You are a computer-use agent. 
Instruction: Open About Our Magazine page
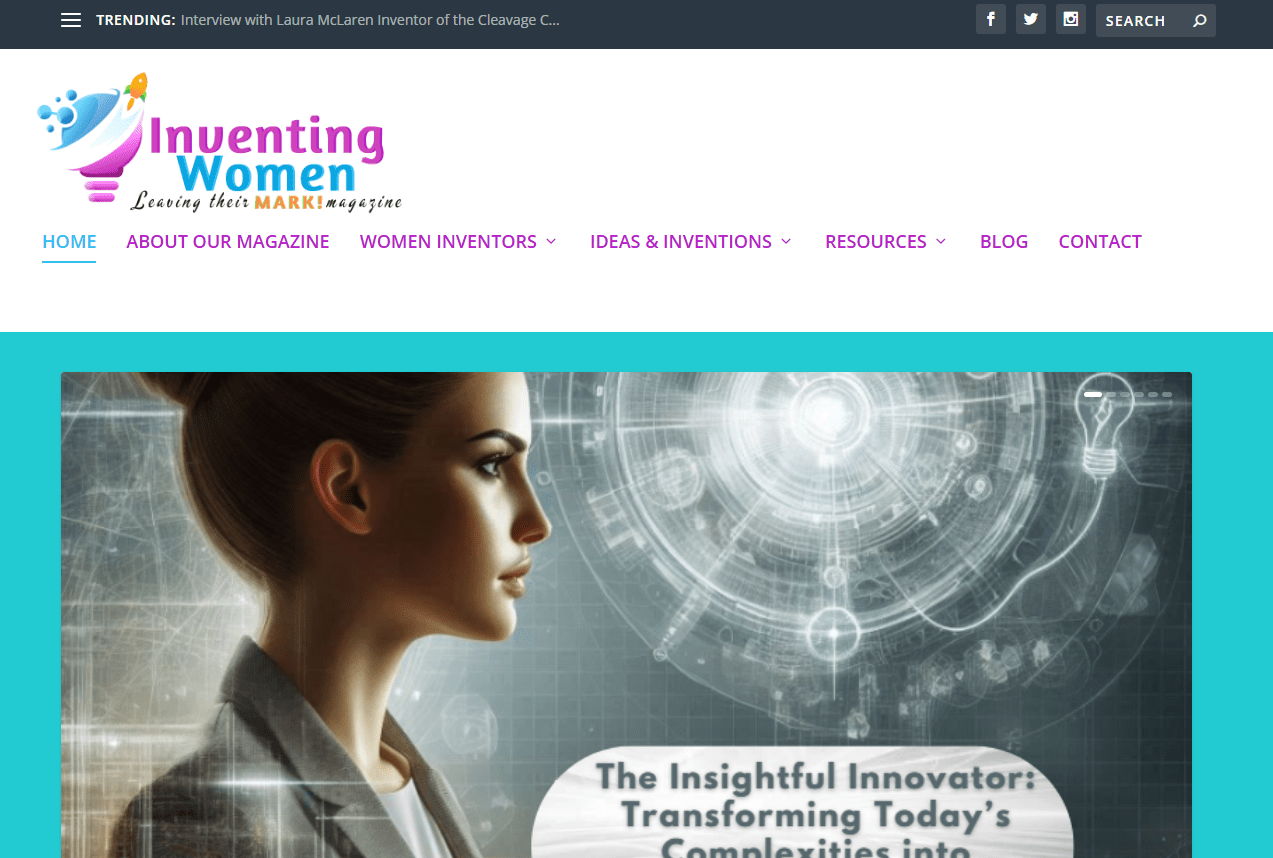[228, 242]
